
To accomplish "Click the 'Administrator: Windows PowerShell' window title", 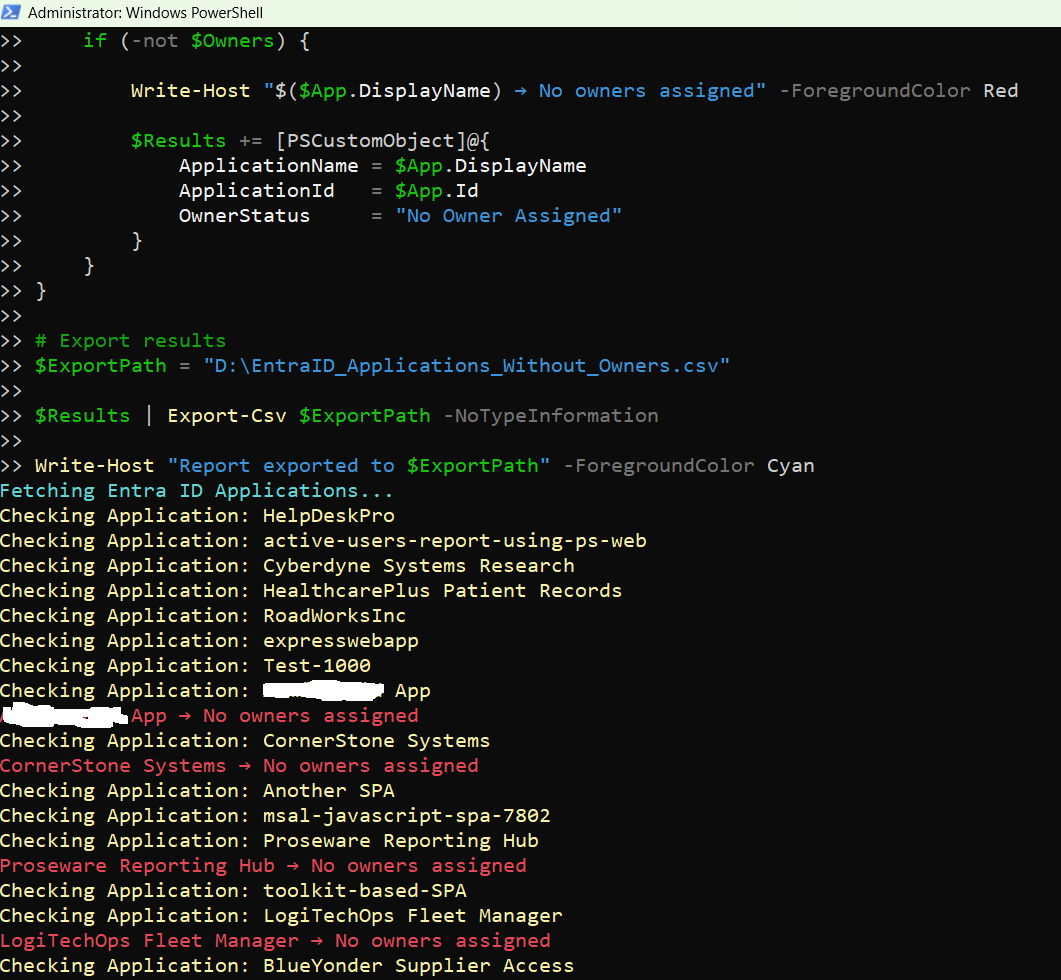I will click(x=145, y=13).
